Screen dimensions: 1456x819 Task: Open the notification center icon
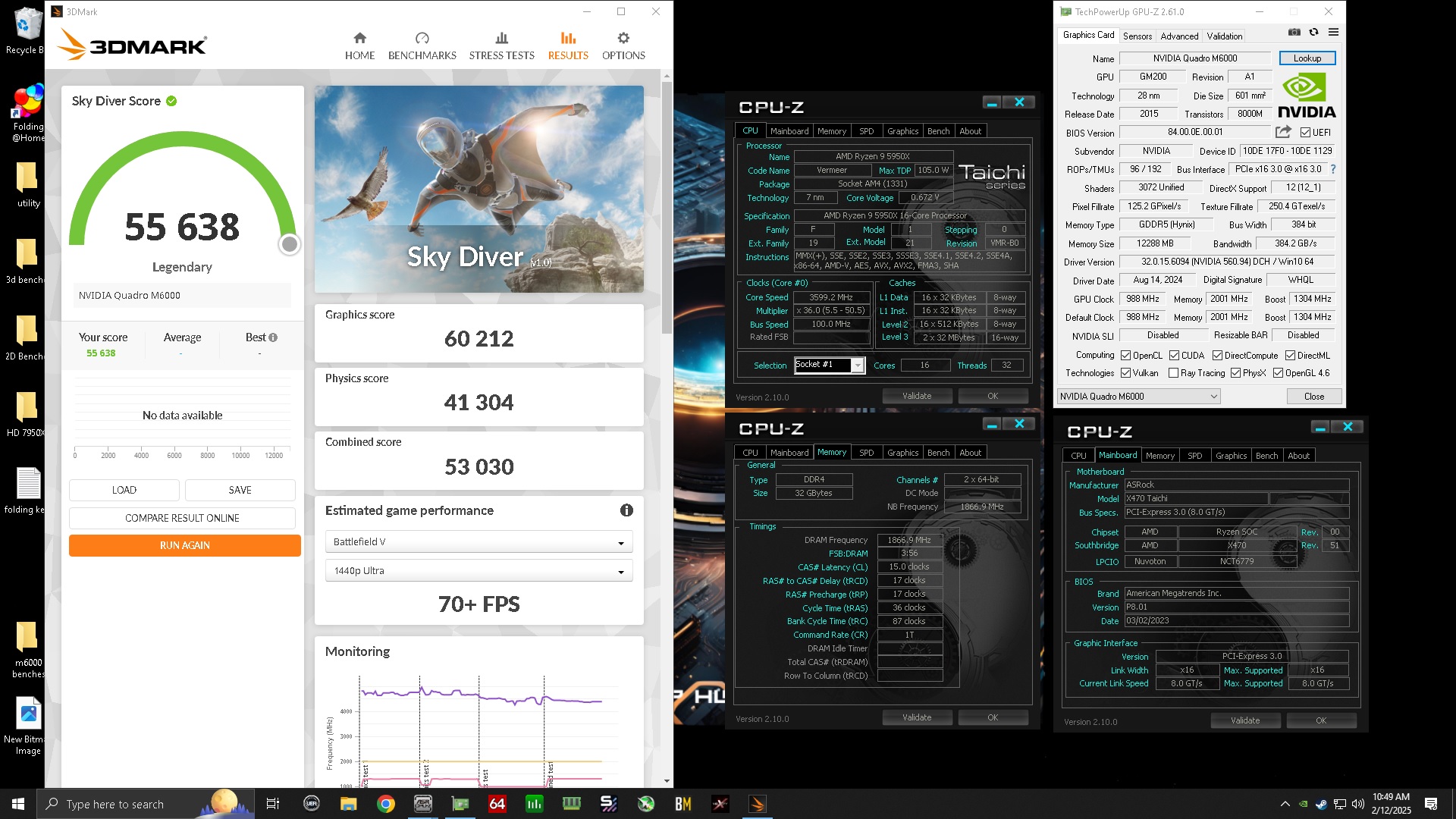coord(1431,804)
